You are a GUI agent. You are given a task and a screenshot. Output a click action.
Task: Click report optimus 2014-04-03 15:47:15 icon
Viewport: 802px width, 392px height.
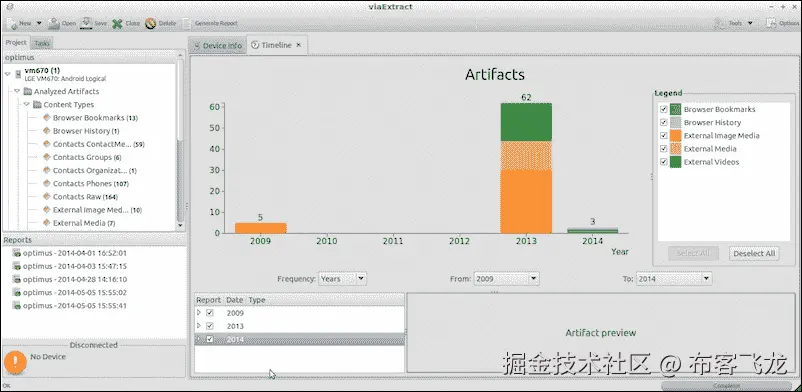coord(17,266)
